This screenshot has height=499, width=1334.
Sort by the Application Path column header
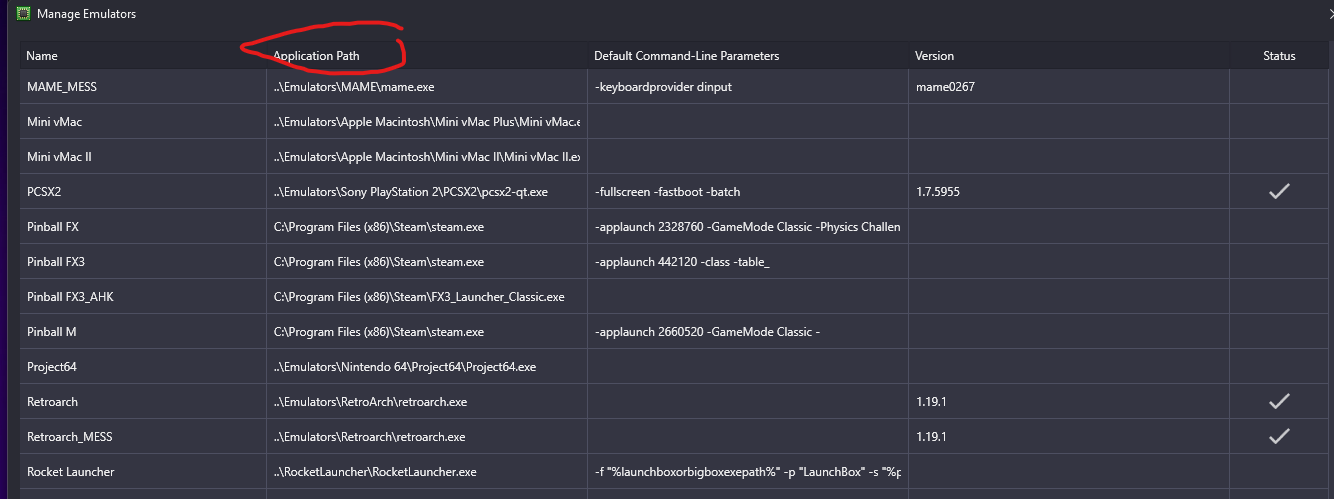(427, 56)
